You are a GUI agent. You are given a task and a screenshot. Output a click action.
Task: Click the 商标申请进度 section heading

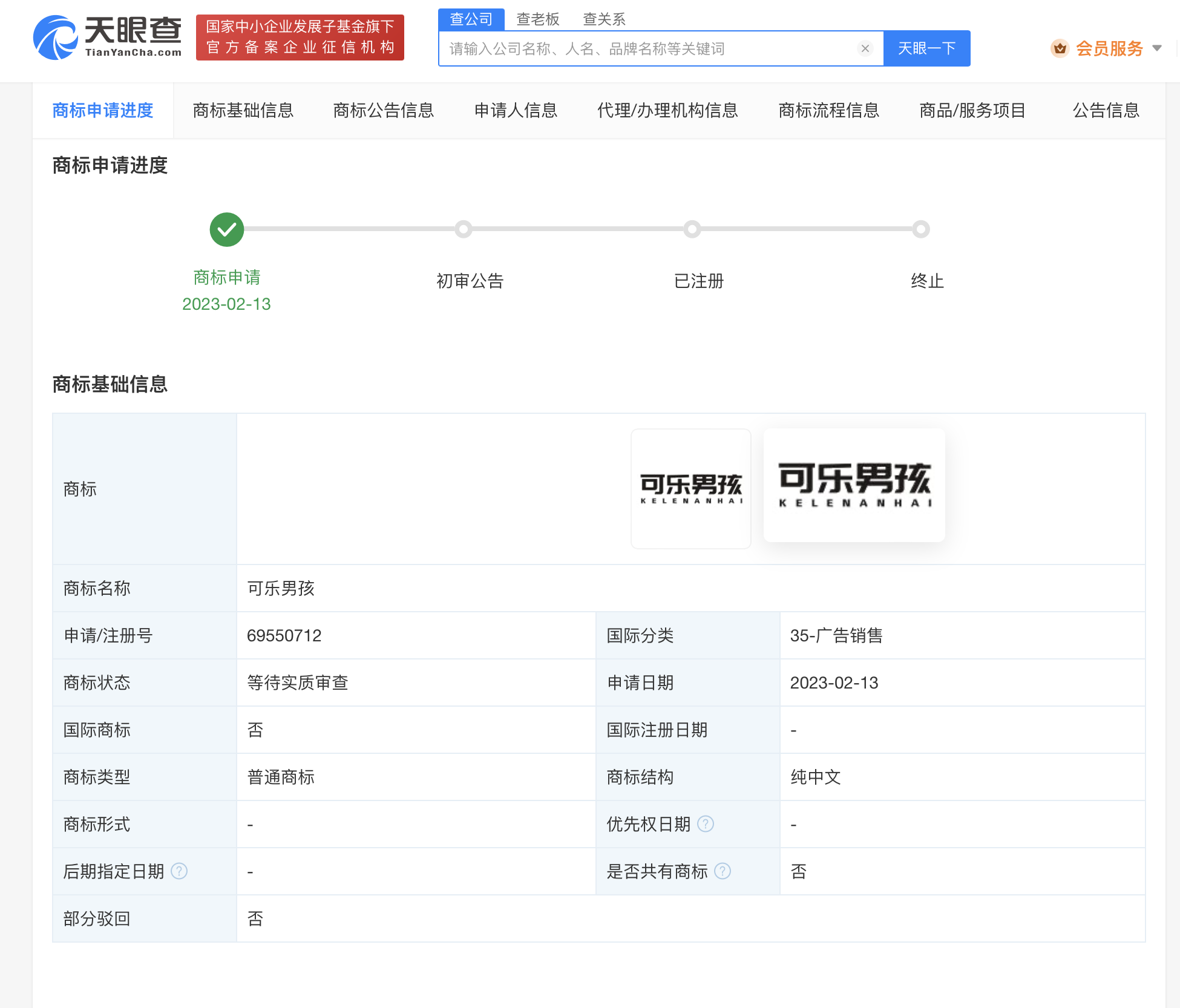[x=110, y=165]
